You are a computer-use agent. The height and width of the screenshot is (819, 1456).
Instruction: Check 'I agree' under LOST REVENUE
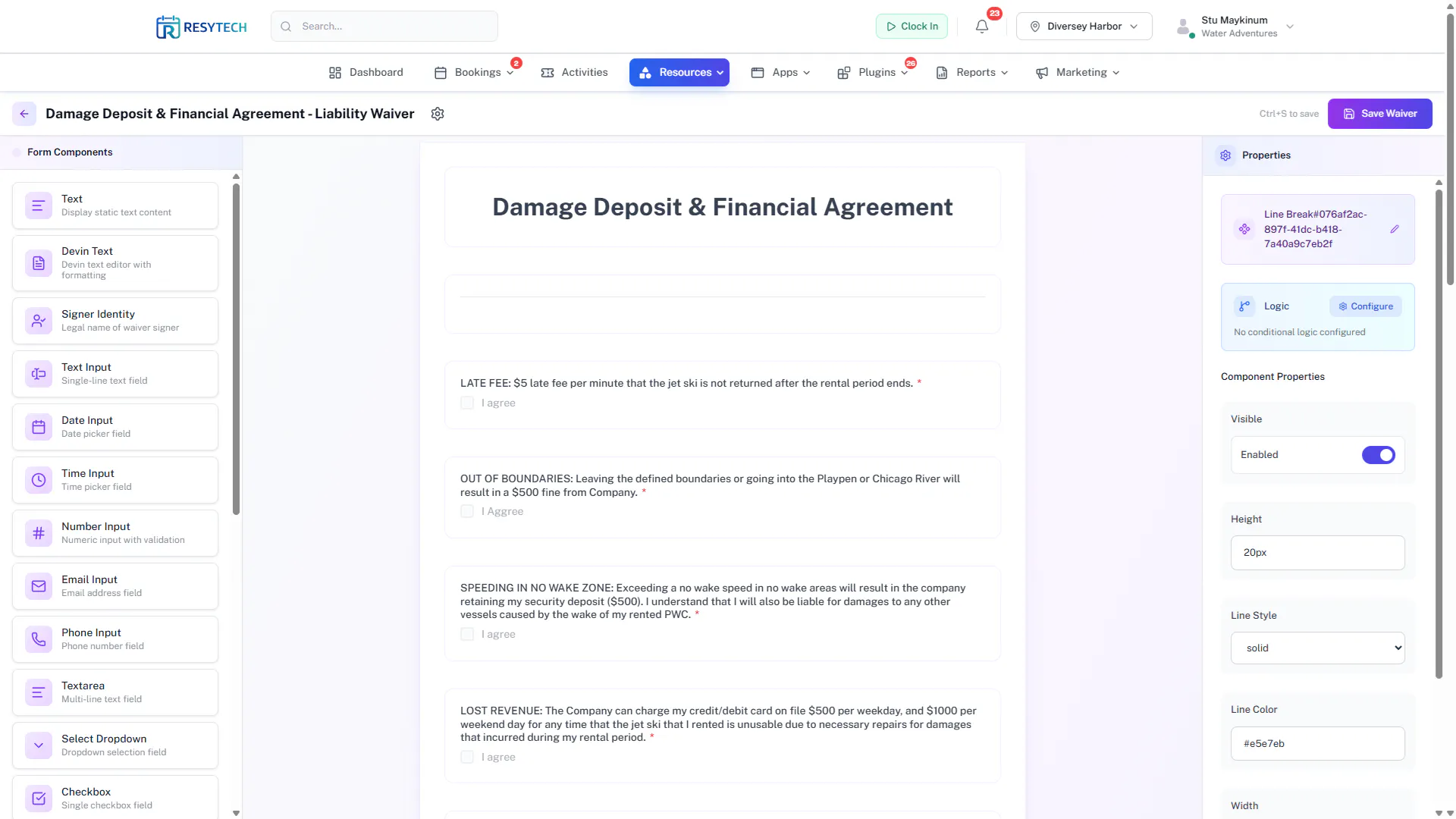(x=467, y=758)
